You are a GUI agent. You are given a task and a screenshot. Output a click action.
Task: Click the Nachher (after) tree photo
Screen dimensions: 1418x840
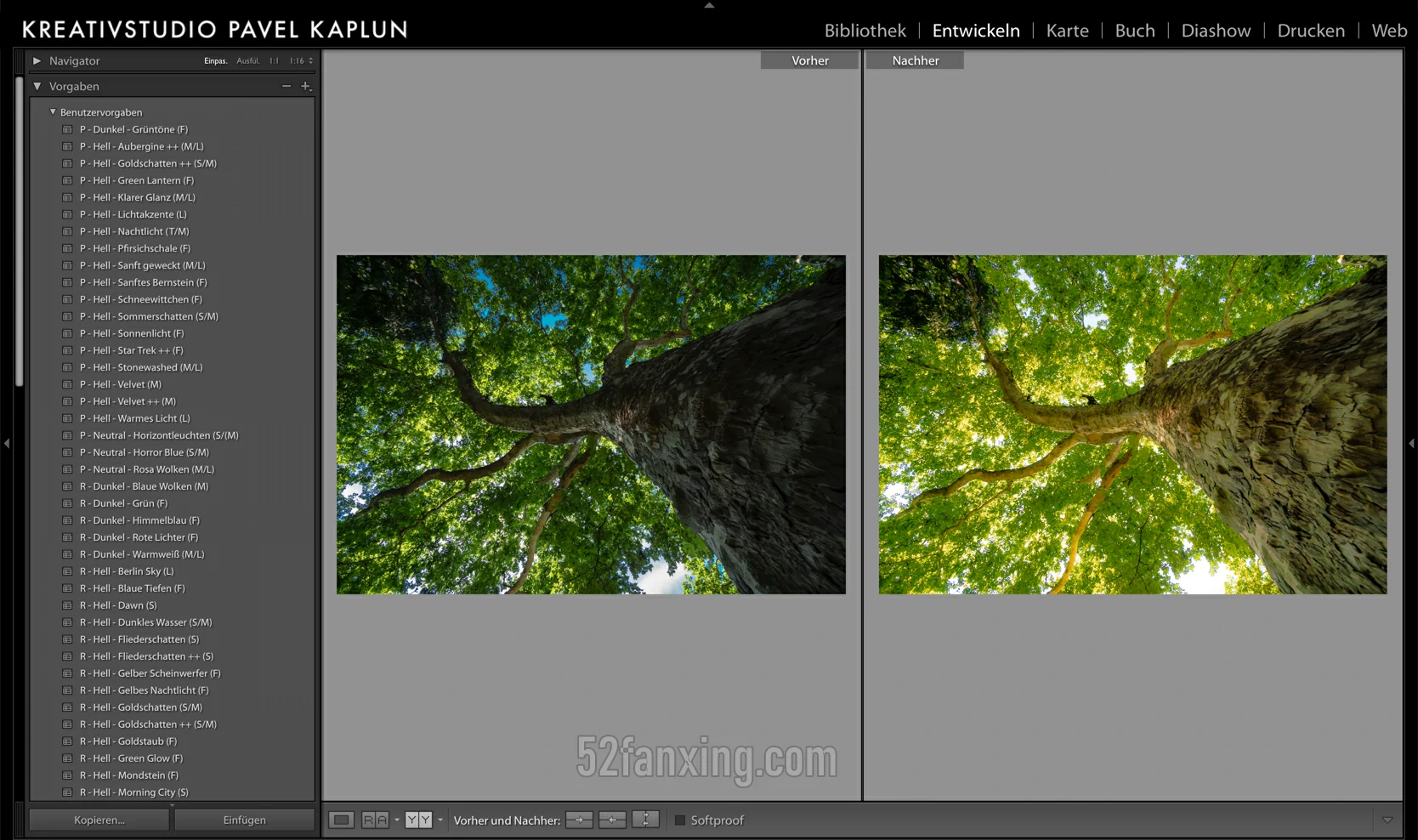click(1133, 424)
